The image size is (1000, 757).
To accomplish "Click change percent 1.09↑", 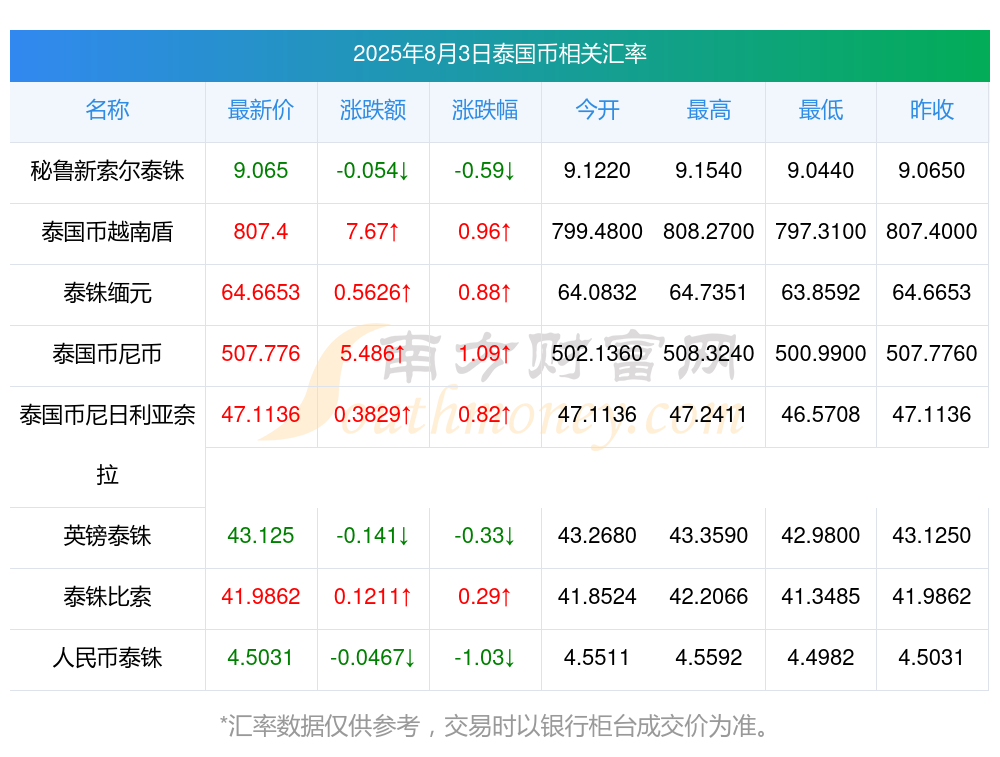I will (485, 353).
